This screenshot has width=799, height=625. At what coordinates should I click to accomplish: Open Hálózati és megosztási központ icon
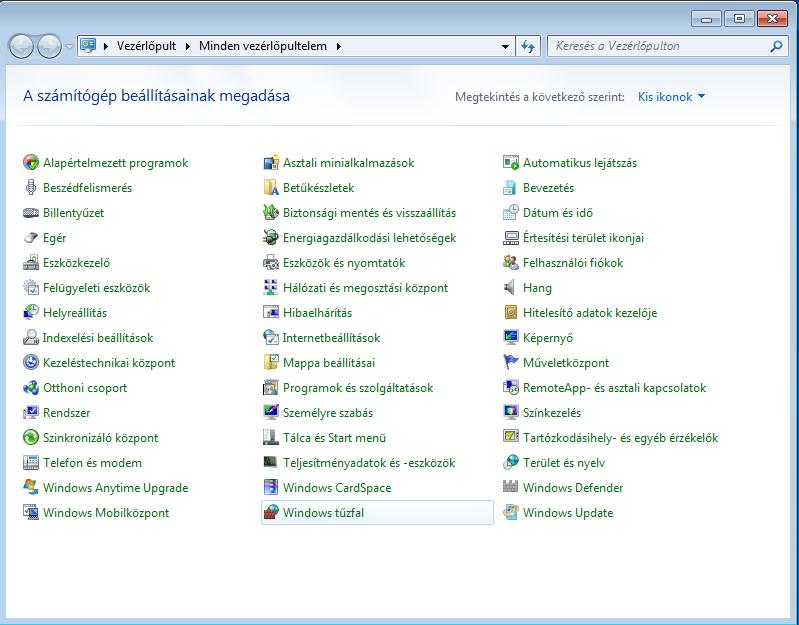tap(271, 287)
